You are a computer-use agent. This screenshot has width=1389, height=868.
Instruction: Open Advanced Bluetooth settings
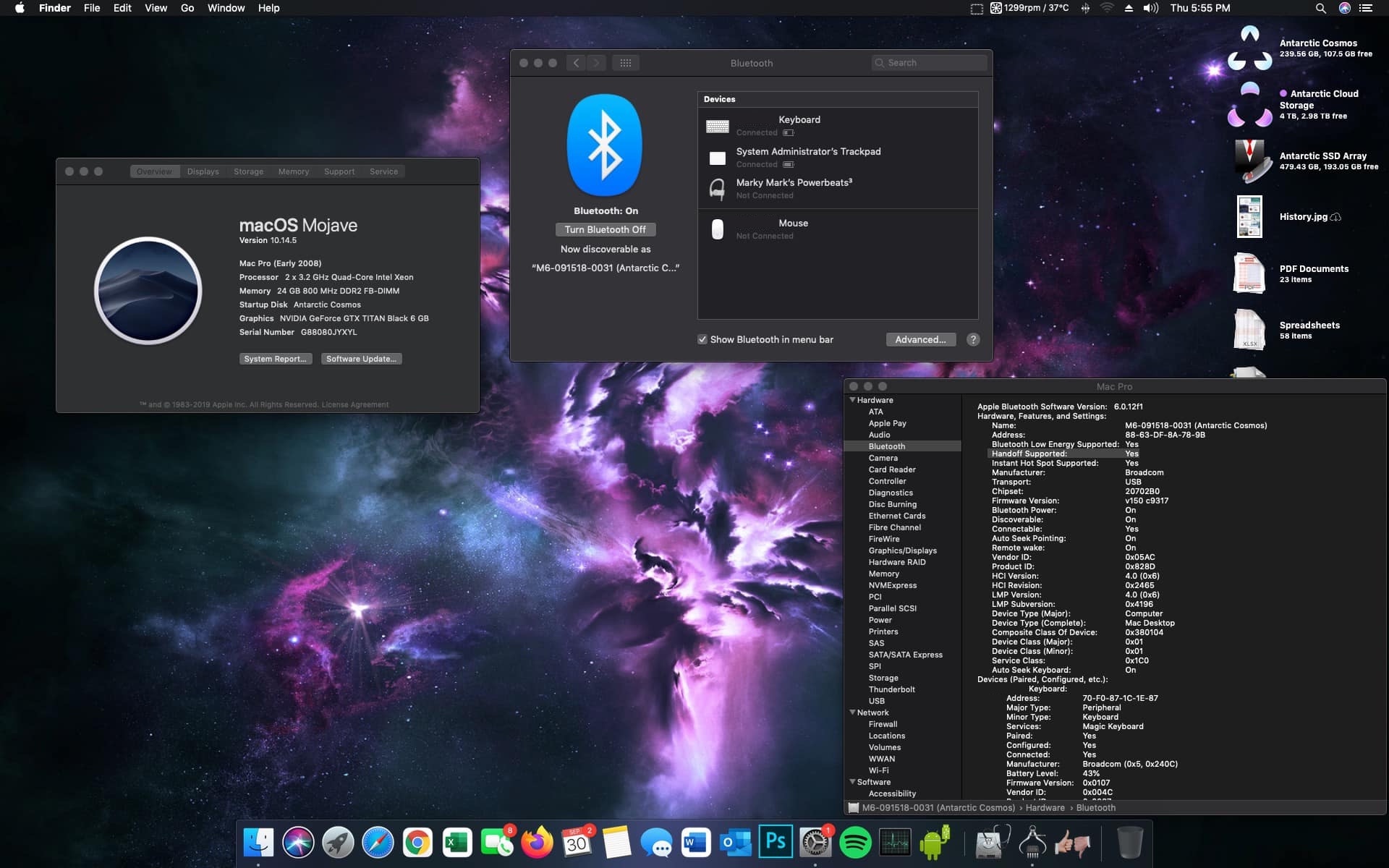921,339
